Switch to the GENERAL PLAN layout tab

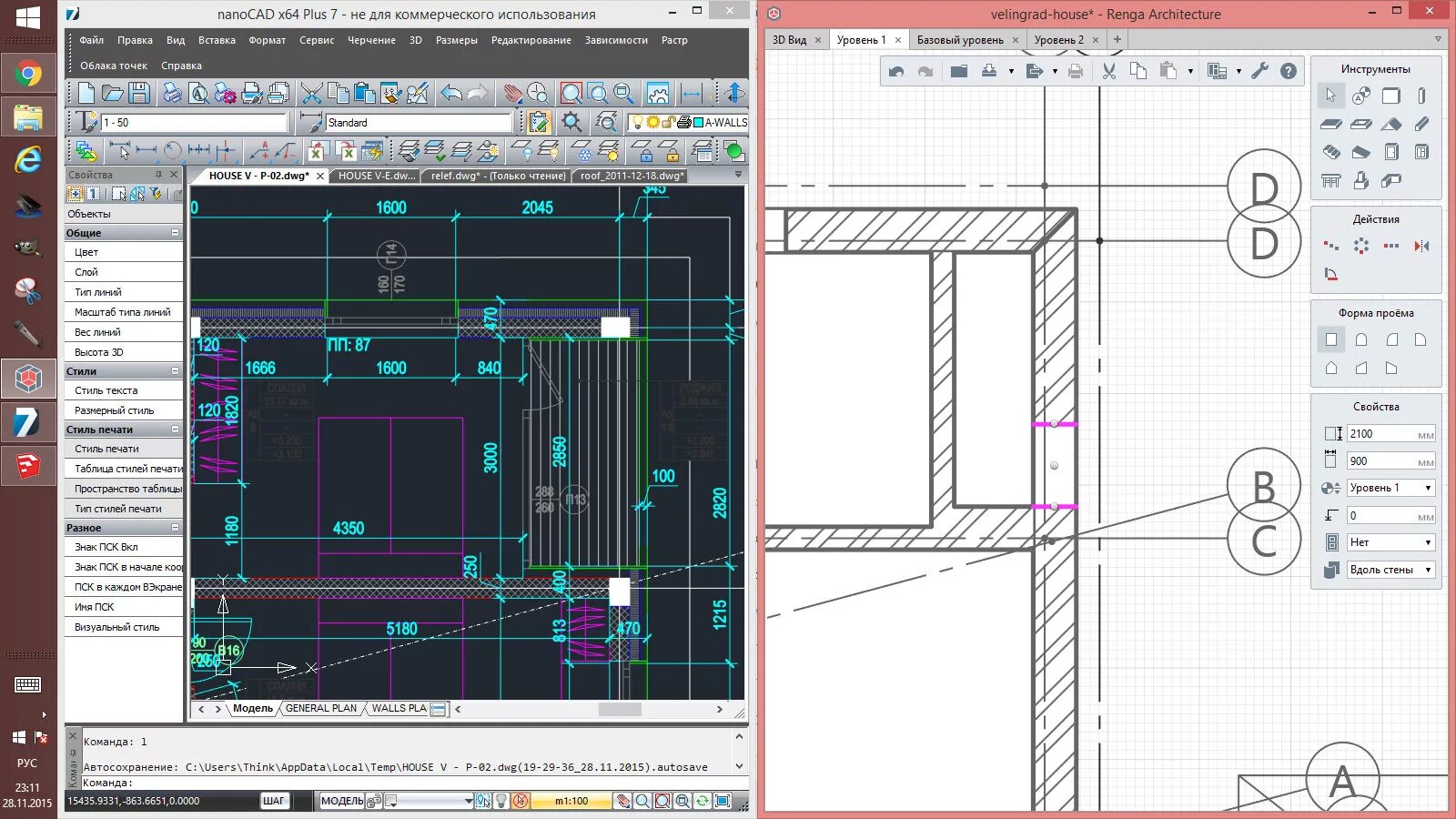coord(321,708)
